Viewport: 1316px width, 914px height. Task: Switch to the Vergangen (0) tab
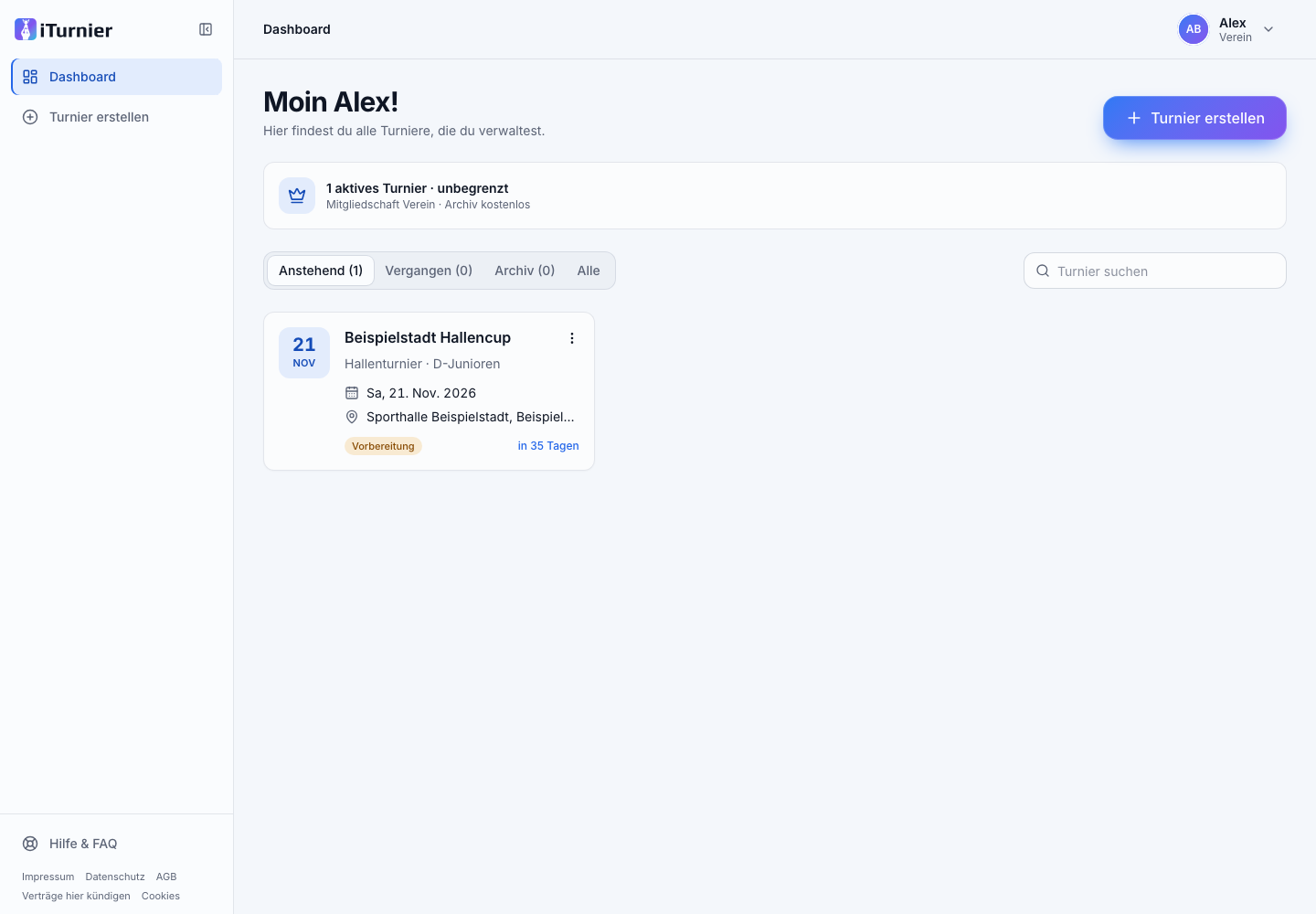[x=429, y=271]
